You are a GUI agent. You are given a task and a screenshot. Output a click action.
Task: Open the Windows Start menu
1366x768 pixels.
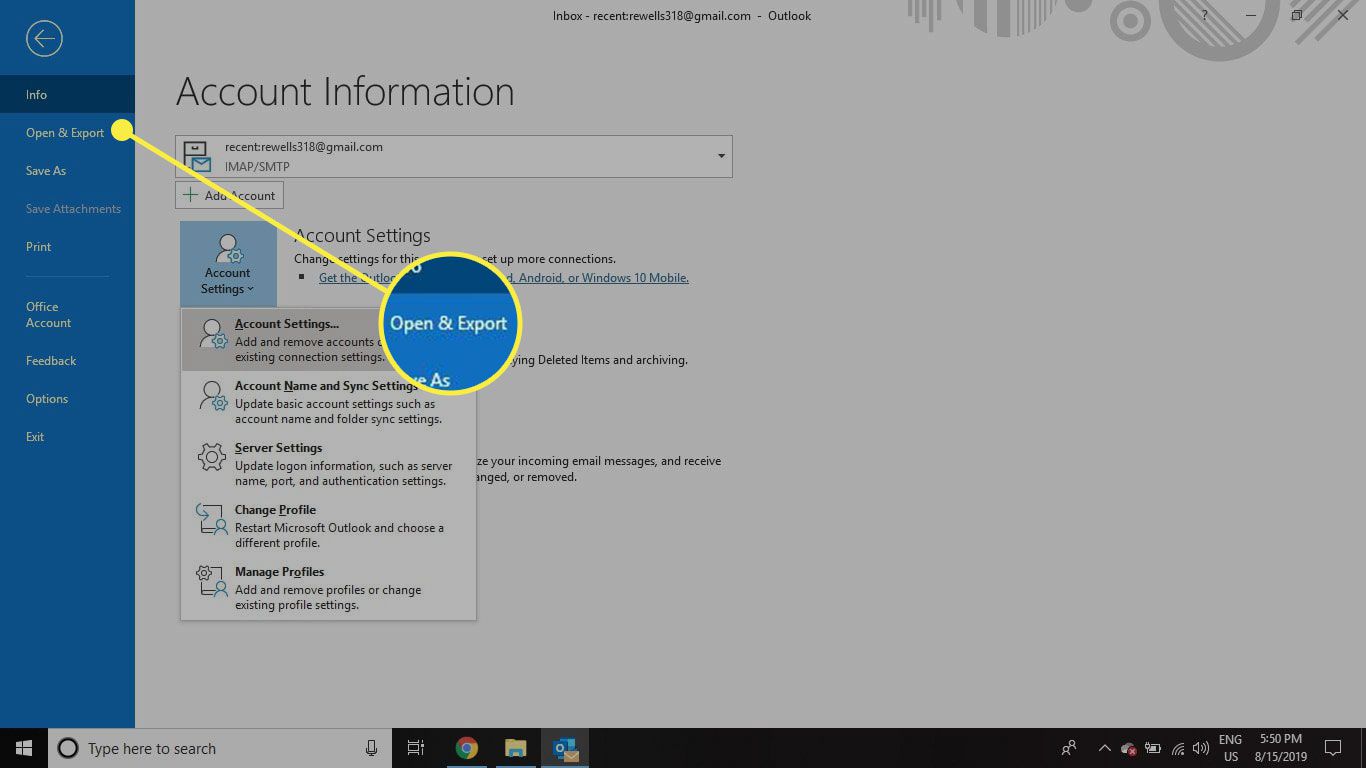tap(24, 748)
